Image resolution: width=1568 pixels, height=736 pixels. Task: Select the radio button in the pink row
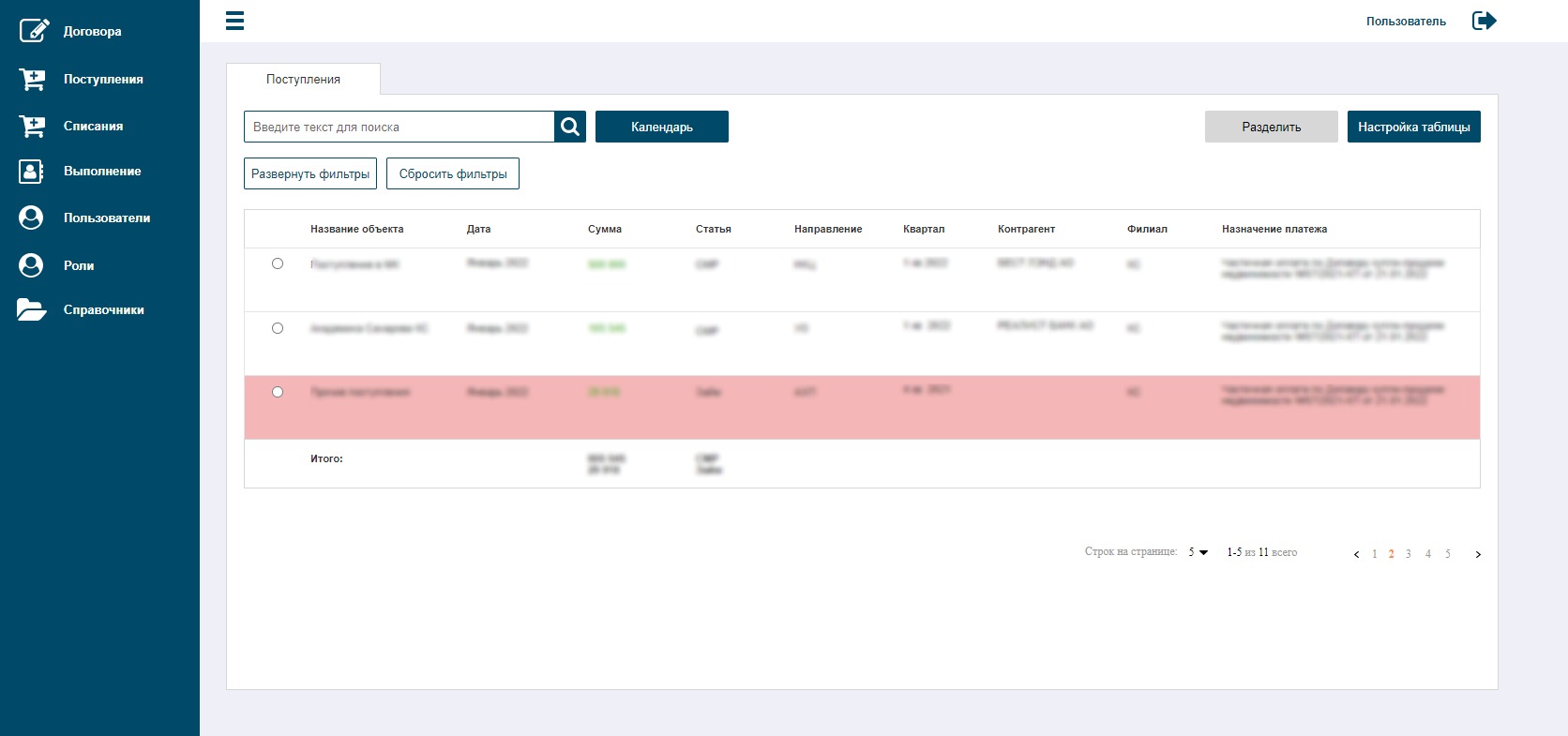(x=278, y=392)
